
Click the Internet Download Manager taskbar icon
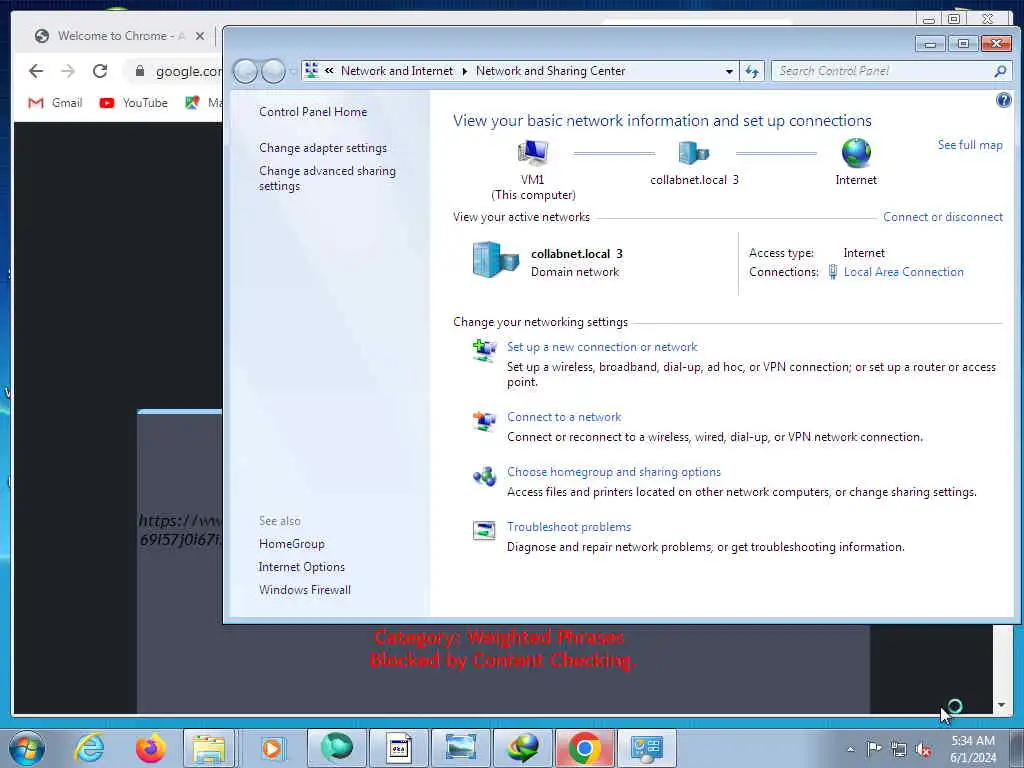tap(522, 748)
